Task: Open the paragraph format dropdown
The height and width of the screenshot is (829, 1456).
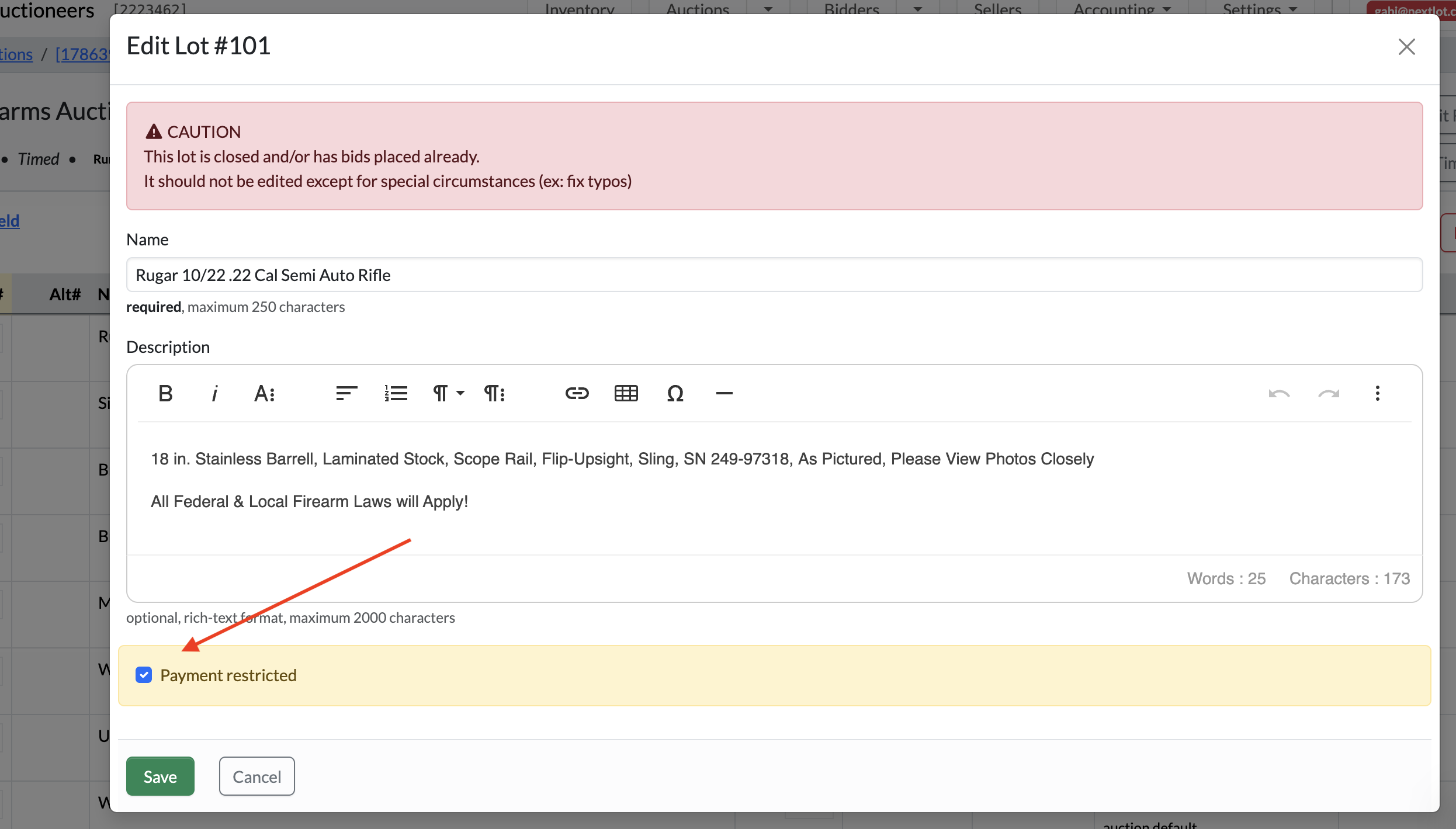Action: [x=448, y=393]
